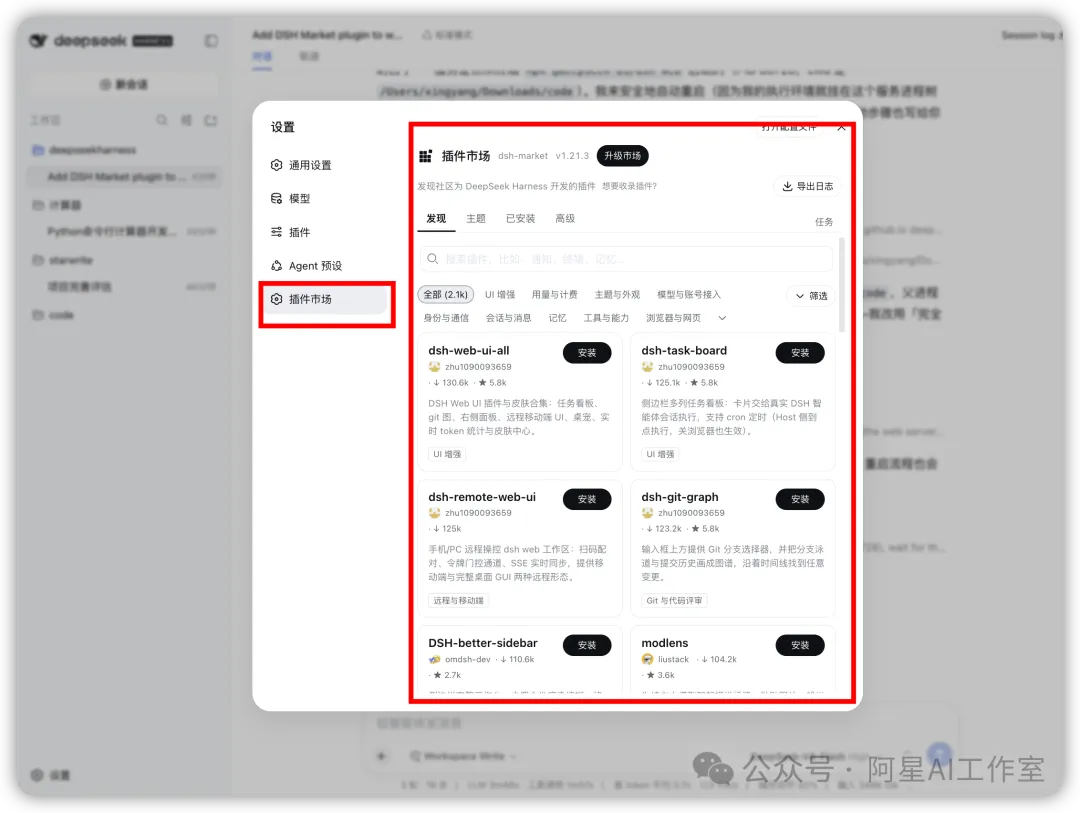Click 远程与移动端 tag on dsh-remote-web-ui card
This screenshot has width=1080, height=813.
pos(459,601)
